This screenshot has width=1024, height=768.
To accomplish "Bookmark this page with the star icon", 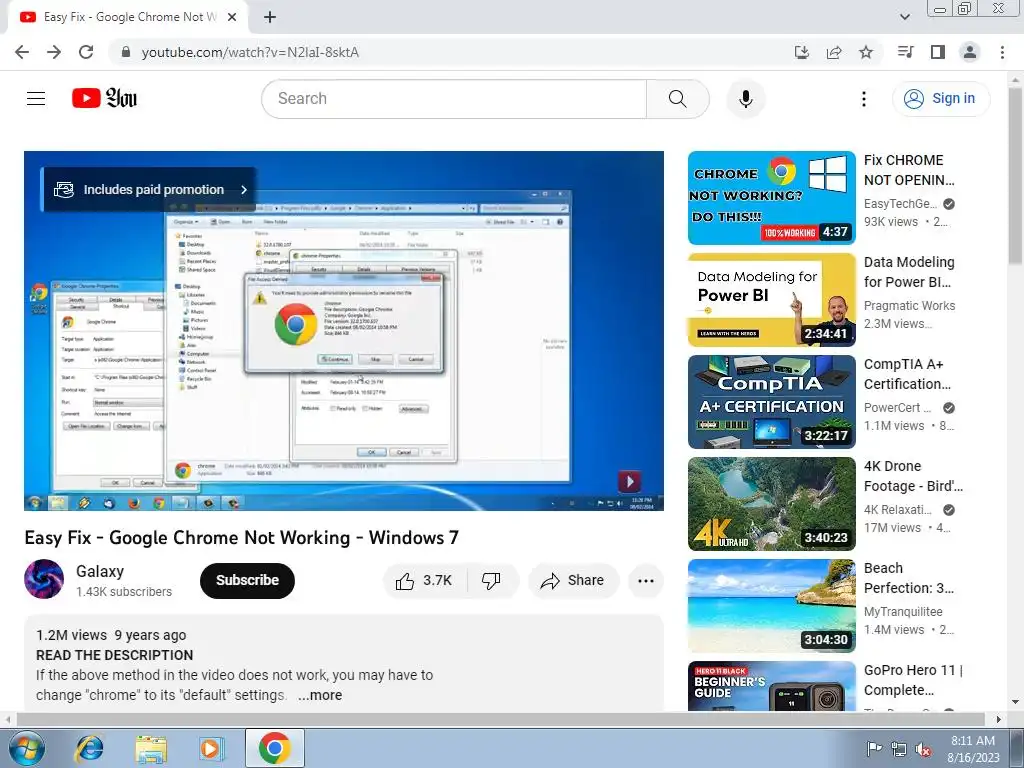I will coord(866,52).
